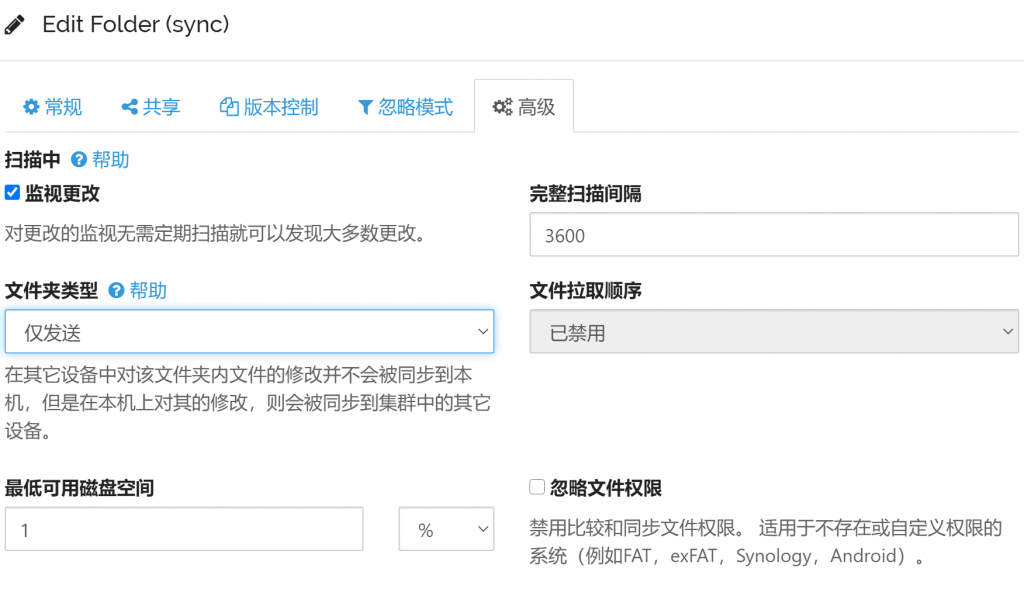Image resolution: width=1024 pixels, height=589 pixels.
Task: Click the 最低可用磁盘空间 value field
Action: (x=184, y=529)
